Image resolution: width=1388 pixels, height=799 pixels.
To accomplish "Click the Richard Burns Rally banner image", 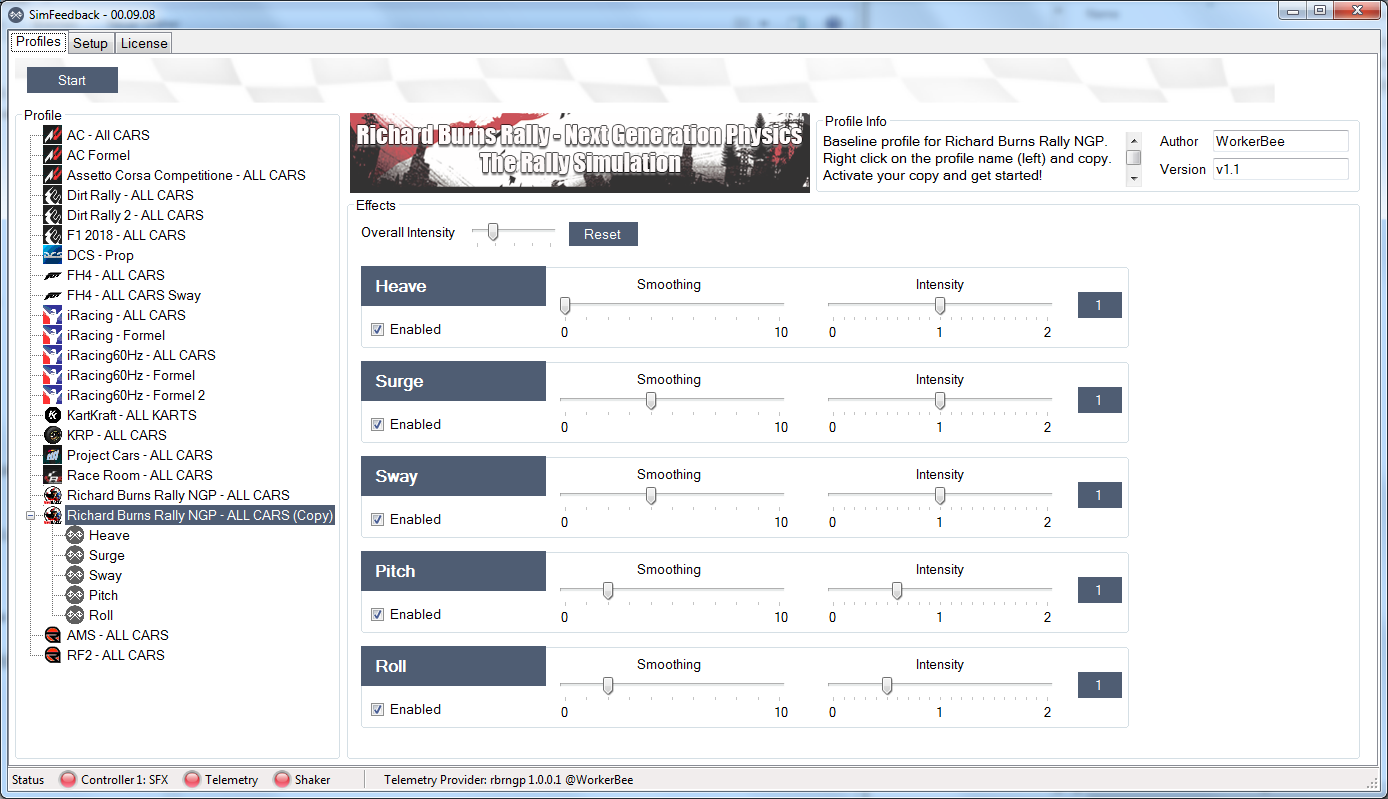I will pos(580,152).
